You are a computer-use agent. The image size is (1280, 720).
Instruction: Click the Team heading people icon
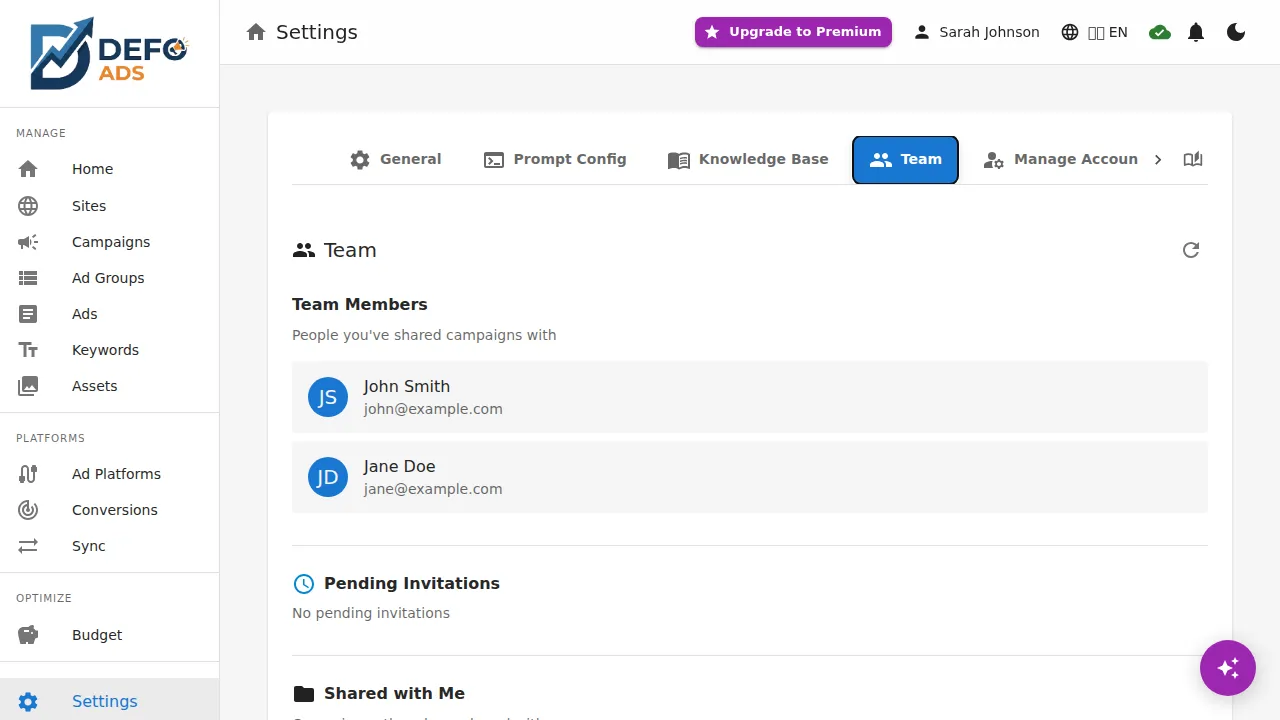click(x=304, y=251)
